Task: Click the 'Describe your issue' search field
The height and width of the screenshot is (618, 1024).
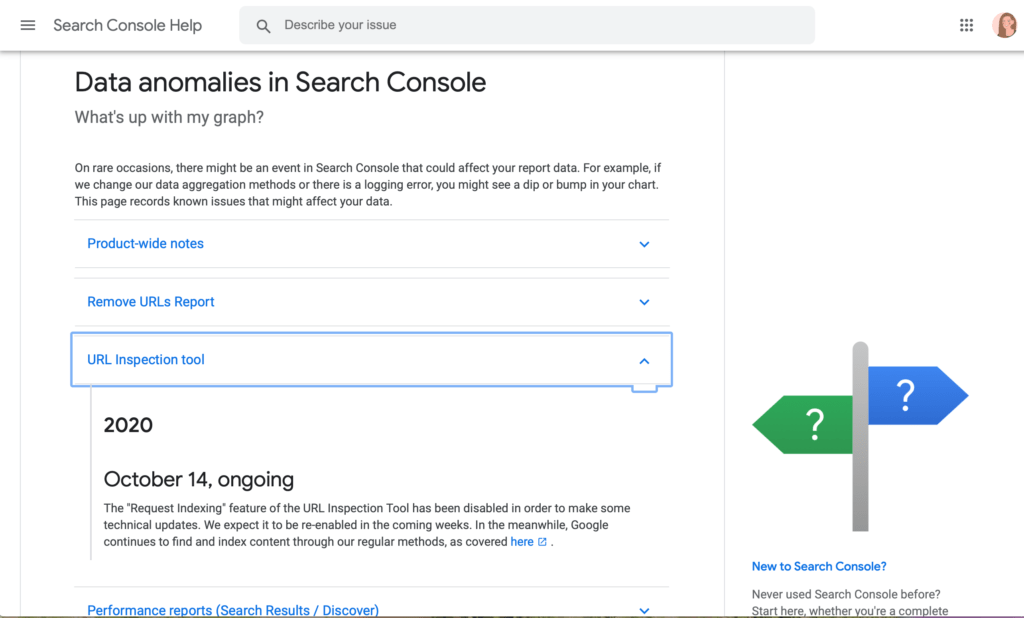Action: point(527,25)
